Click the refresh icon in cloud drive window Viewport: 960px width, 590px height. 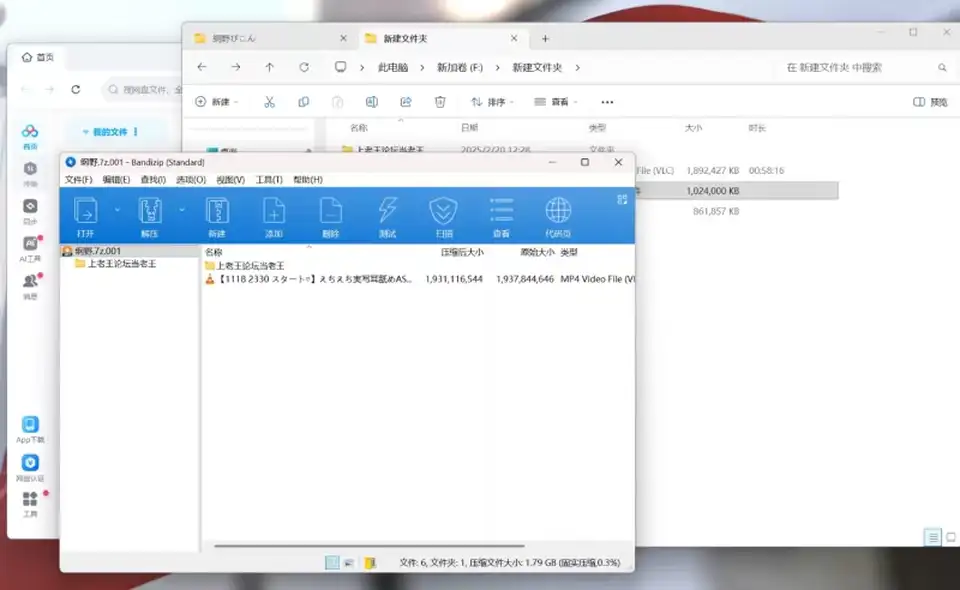coord(75,89)
